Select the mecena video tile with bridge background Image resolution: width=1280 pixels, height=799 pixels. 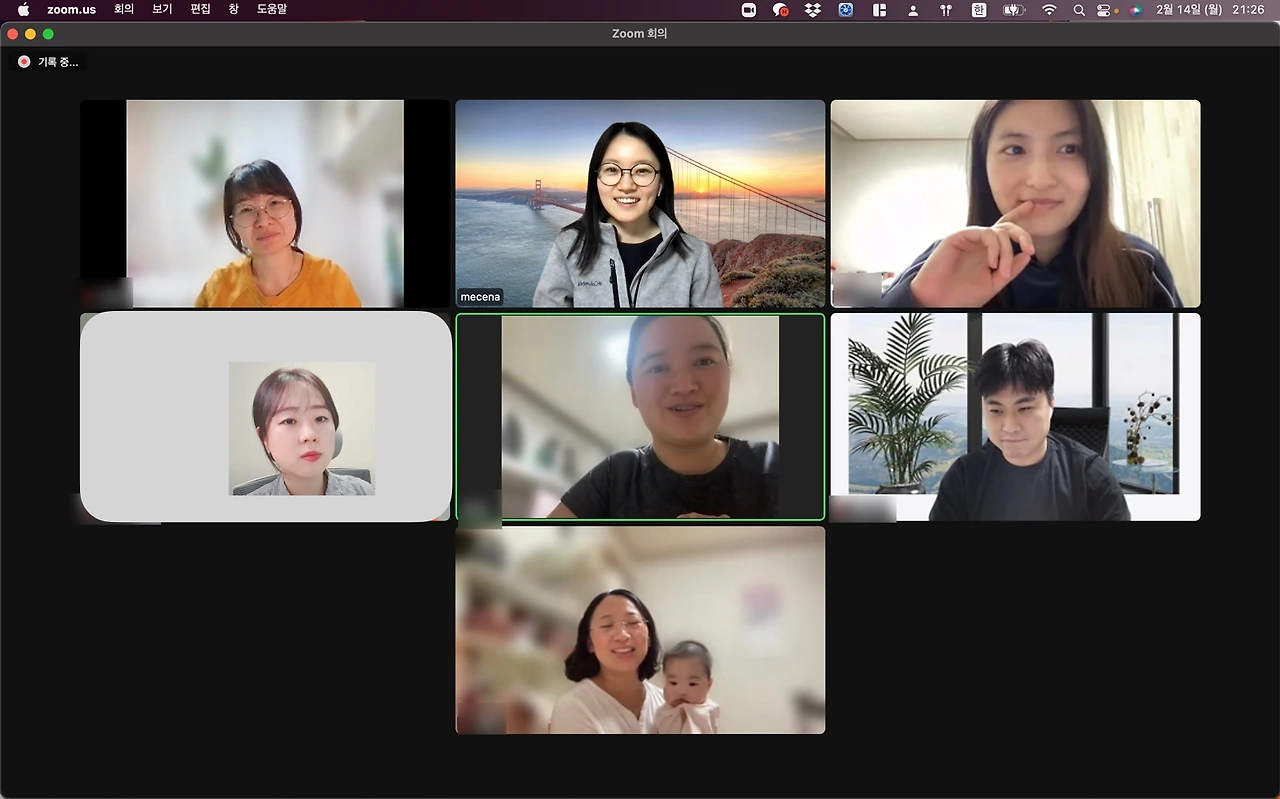[640, 203]
